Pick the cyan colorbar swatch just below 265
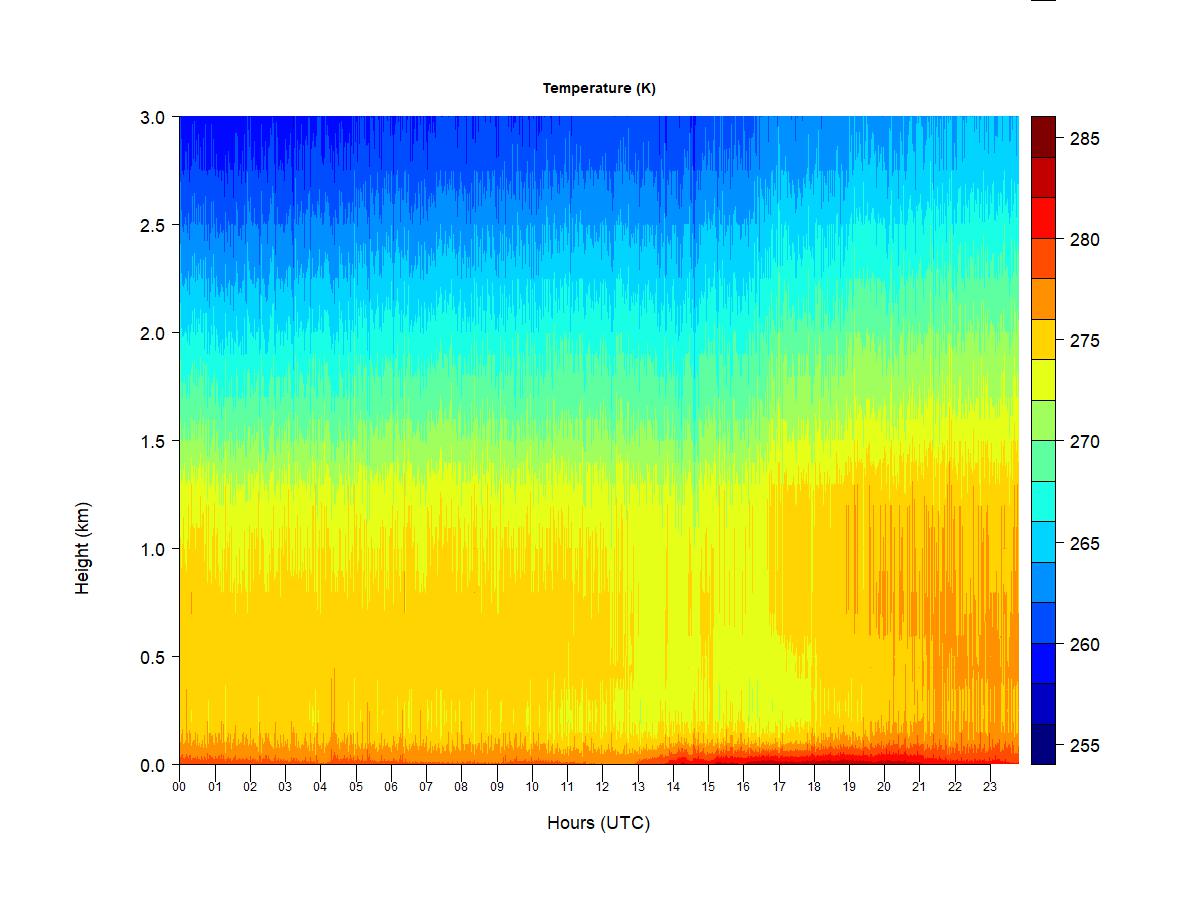 1043,542
